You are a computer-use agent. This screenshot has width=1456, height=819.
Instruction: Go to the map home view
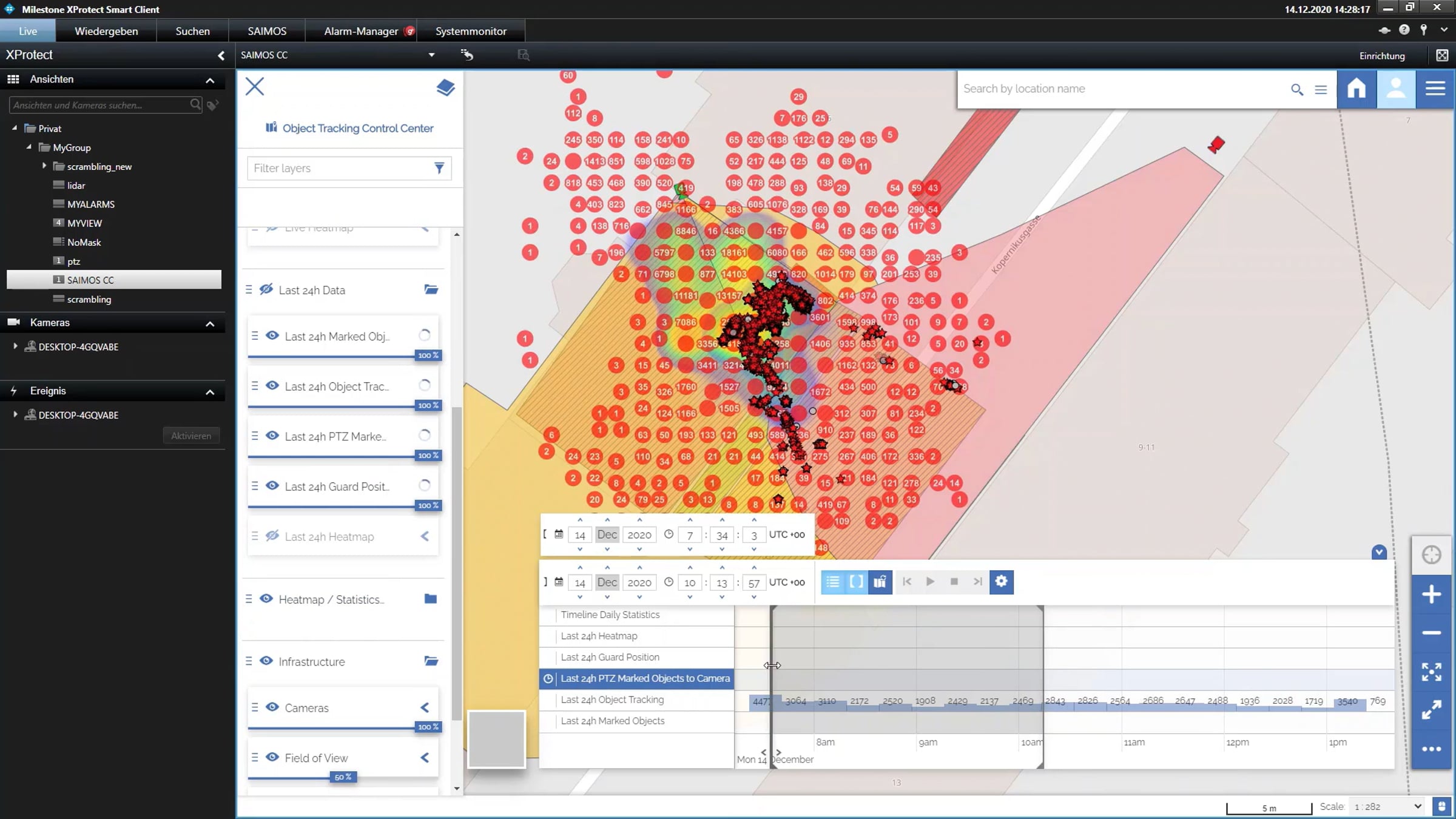(1357, 89)
